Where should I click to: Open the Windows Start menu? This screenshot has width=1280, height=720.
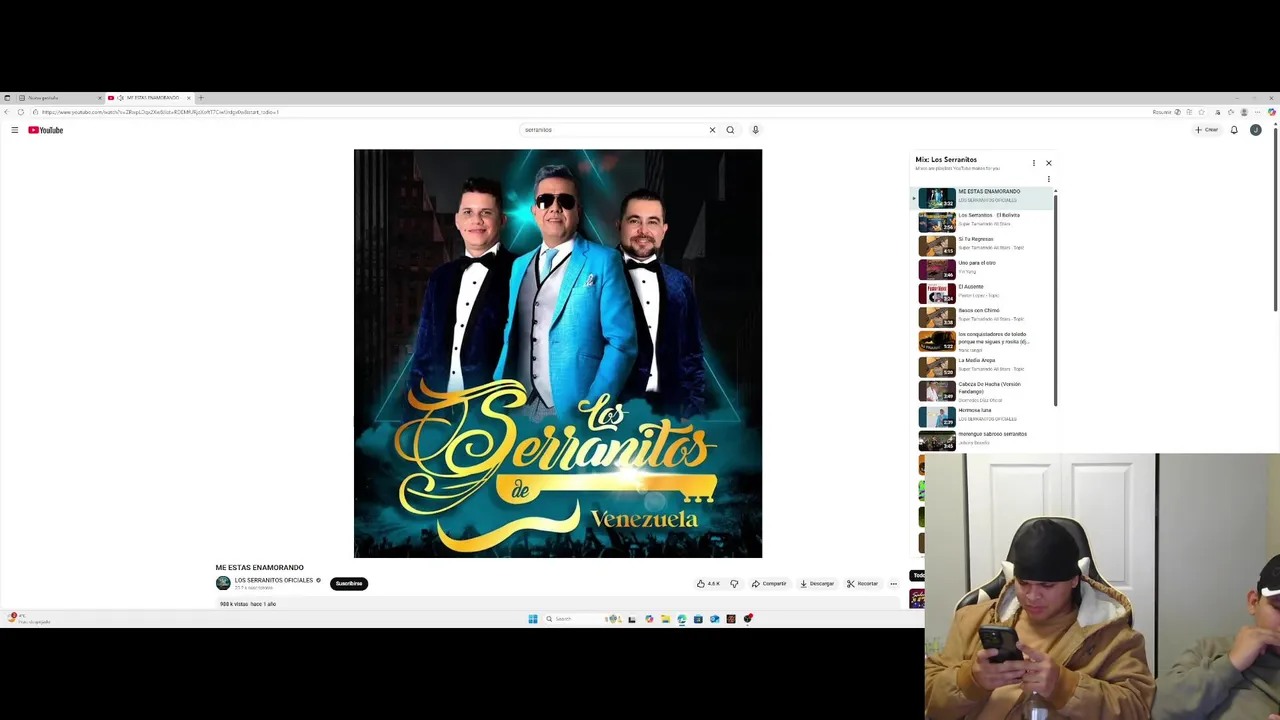point(533,619)
